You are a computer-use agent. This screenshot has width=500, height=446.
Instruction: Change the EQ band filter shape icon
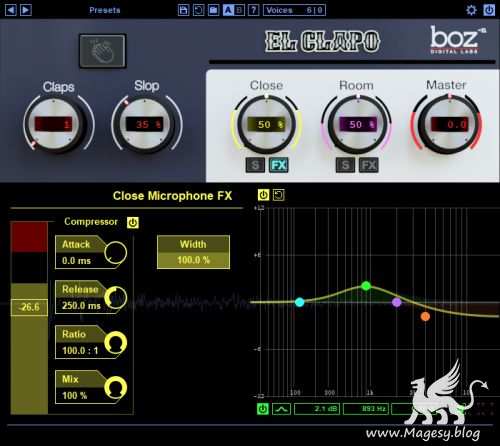[x=281, y=409]
